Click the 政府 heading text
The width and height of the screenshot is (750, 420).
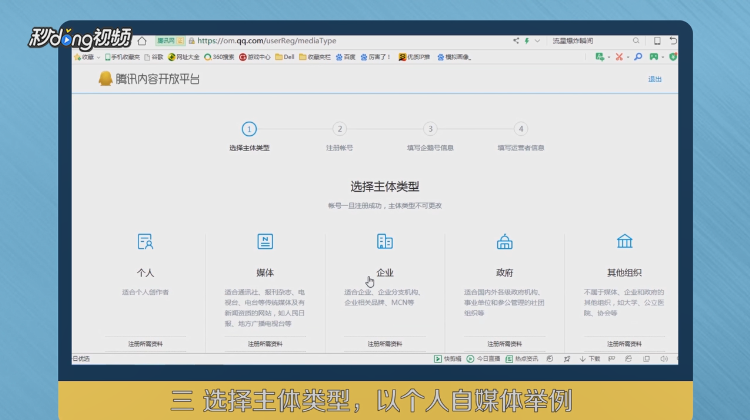[505, 273]
